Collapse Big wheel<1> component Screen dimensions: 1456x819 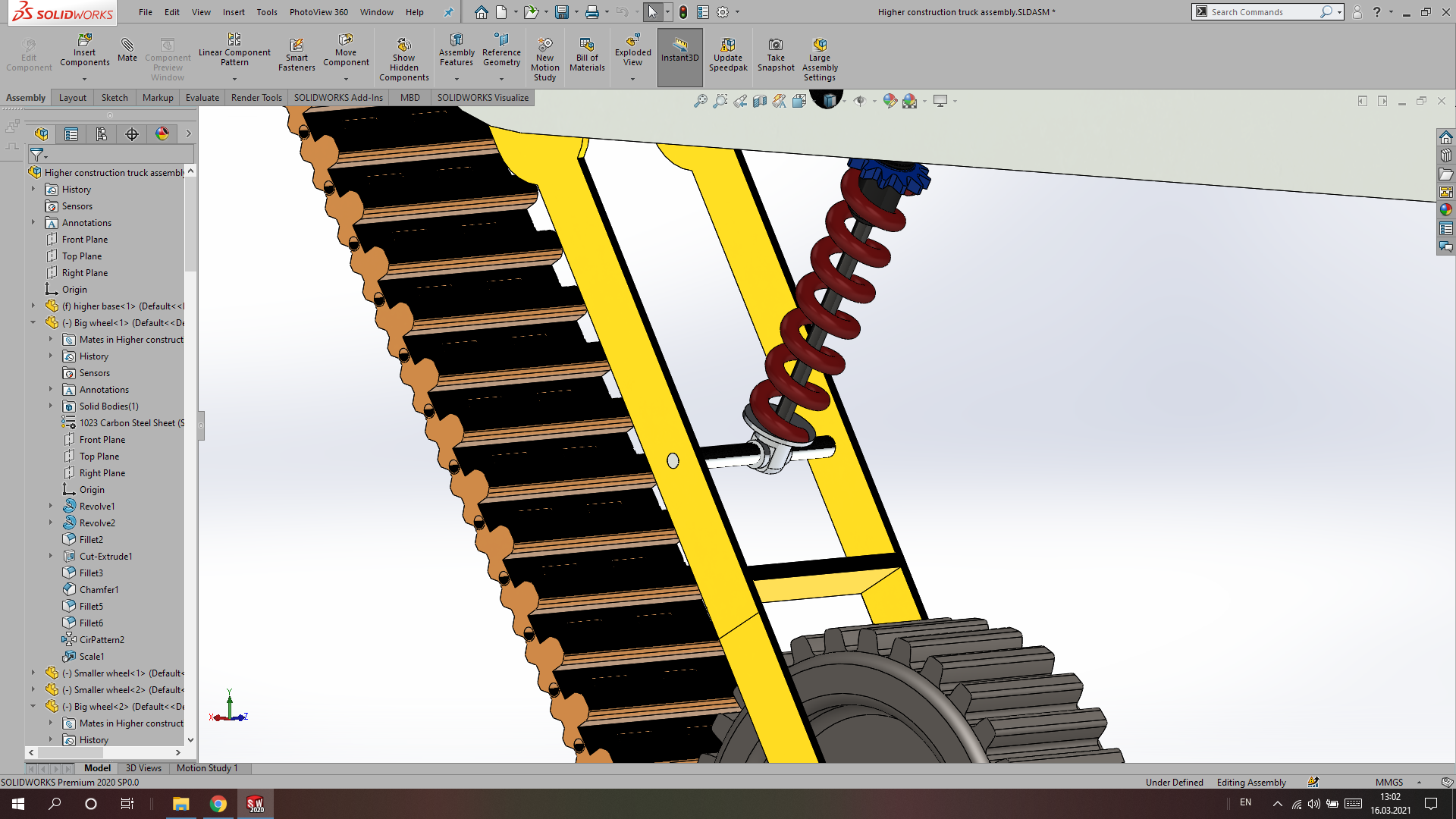click(x=33, y=322)
